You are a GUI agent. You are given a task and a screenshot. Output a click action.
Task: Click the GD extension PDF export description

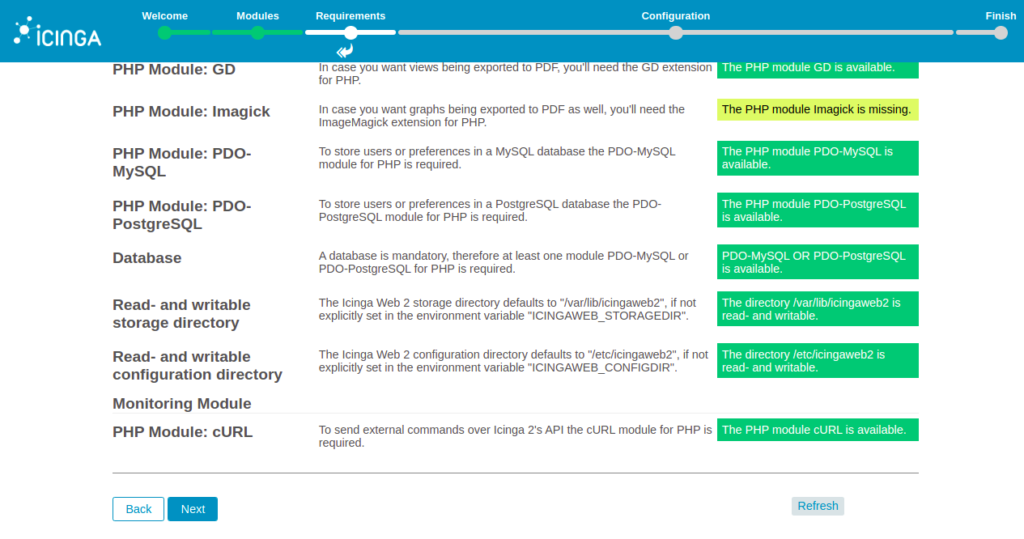pyautogui.click(x=515, y=74)
